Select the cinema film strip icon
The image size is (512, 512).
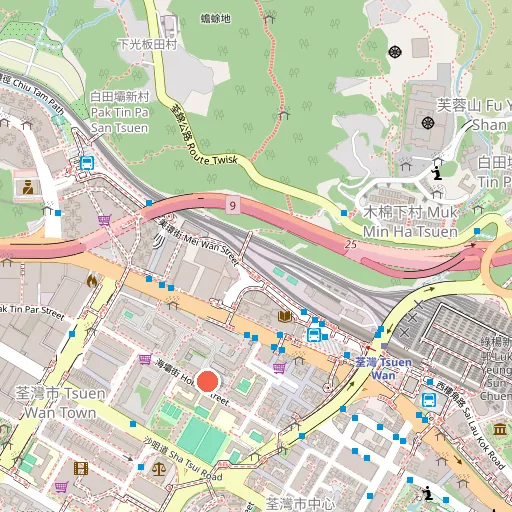[81, 468]
